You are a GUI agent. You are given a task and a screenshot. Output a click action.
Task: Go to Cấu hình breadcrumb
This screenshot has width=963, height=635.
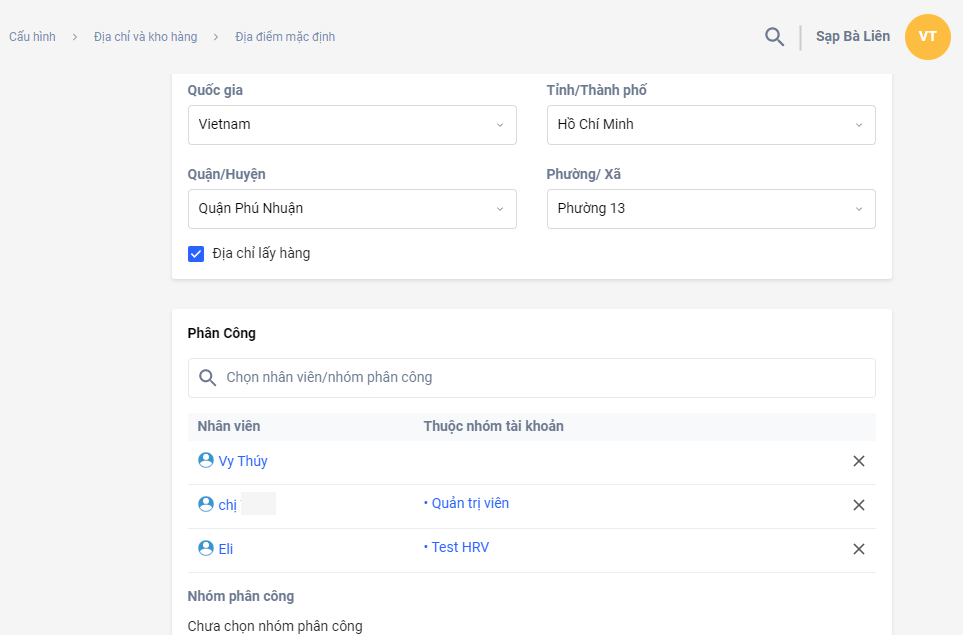pyautogui.click(x=32, y=37)
